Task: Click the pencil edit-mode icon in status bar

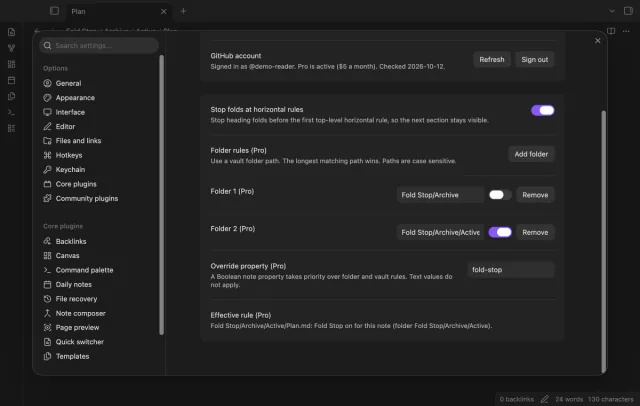Action: (x=544, y=399)
